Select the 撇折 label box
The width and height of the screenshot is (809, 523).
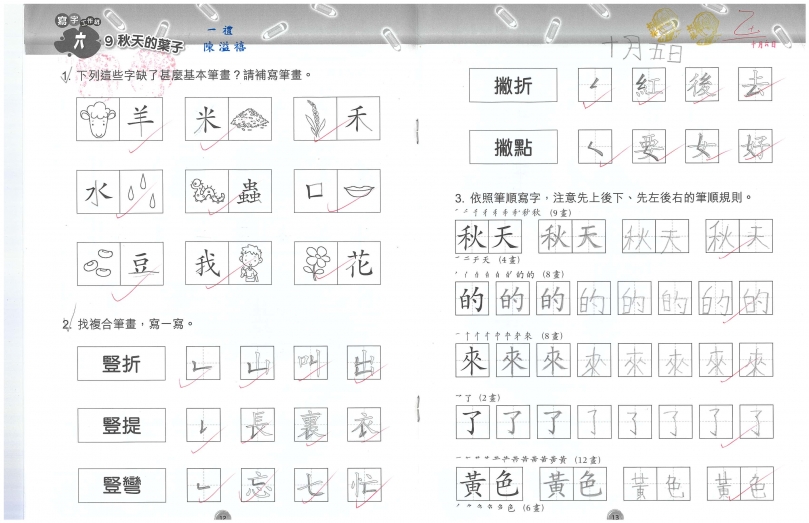click(513, 87)
